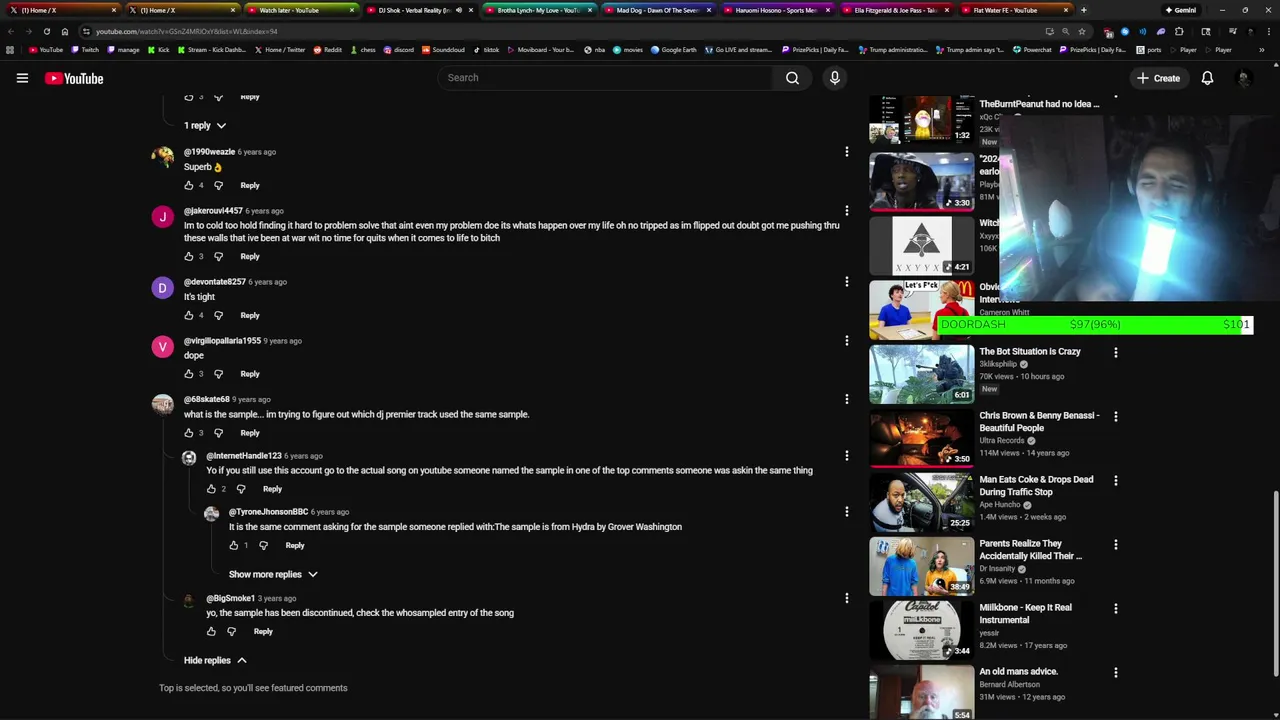The height and width of the screenshot is (720, 1280).
Task: Open 'Man Eats Coke & Drops Dead' thumbnail
Action: [x=921, y=502]
